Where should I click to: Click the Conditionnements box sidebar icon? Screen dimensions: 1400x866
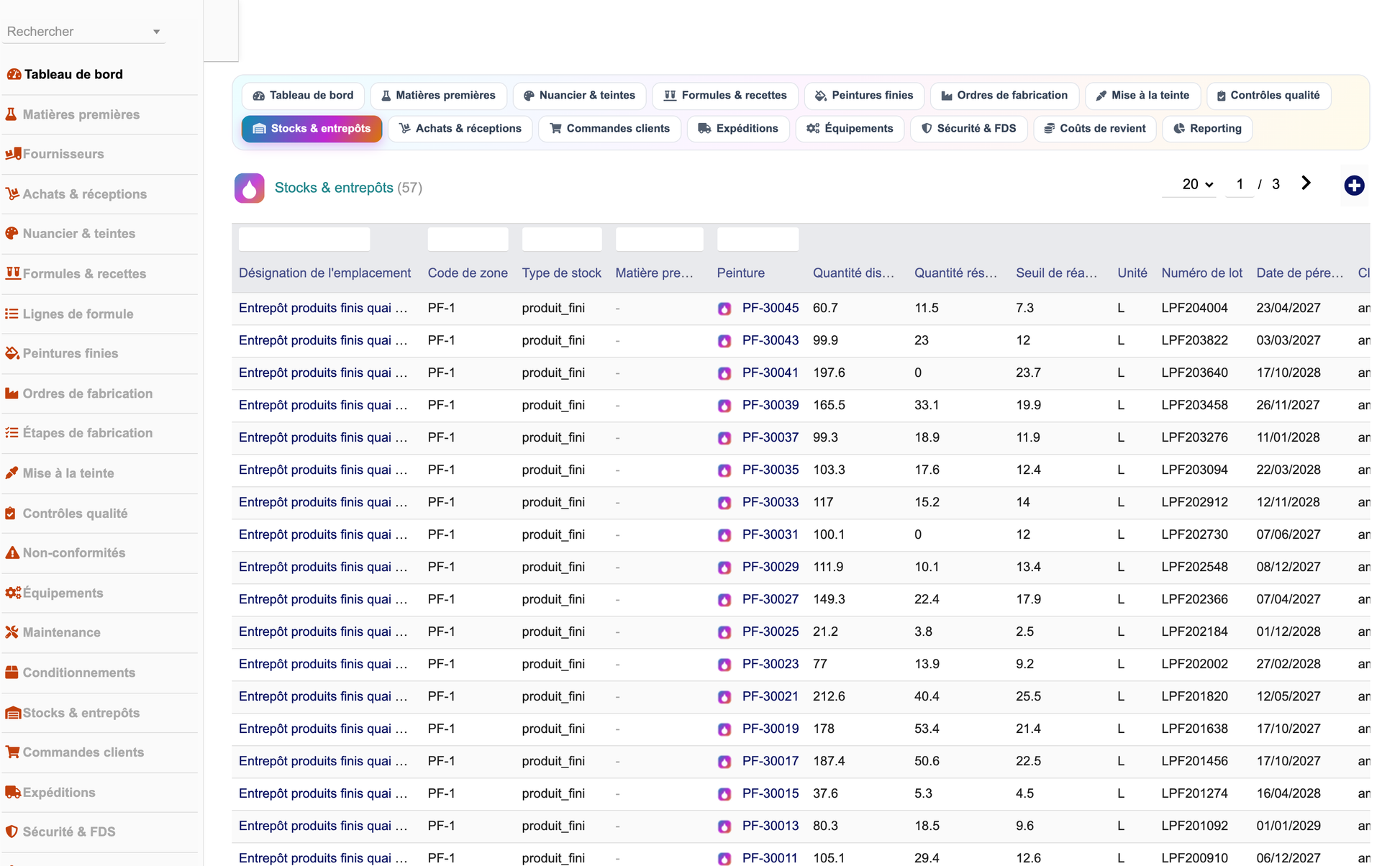(12, 673)
